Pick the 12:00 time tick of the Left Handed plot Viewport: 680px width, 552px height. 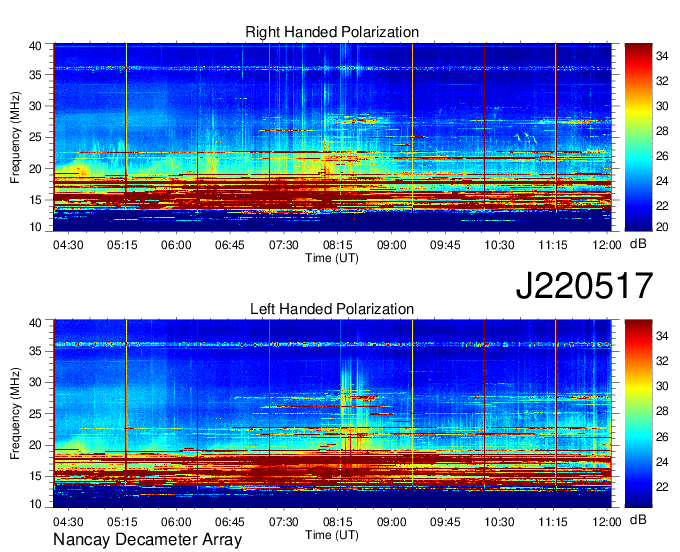click(x=607, y=522)
